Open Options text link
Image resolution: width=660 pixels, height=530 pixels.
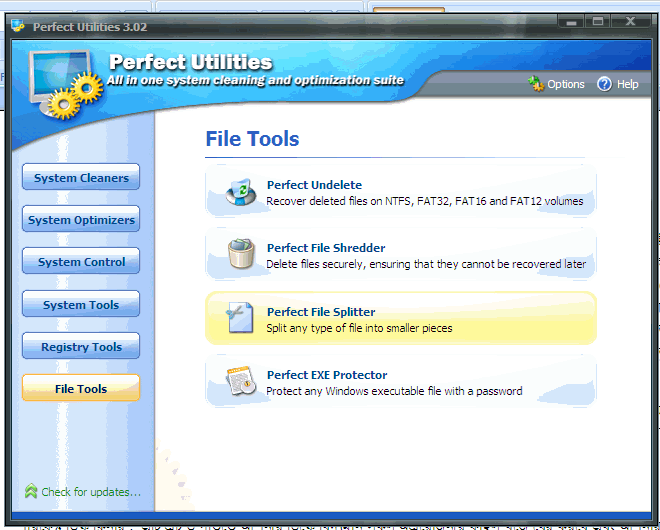click(566, 84)
